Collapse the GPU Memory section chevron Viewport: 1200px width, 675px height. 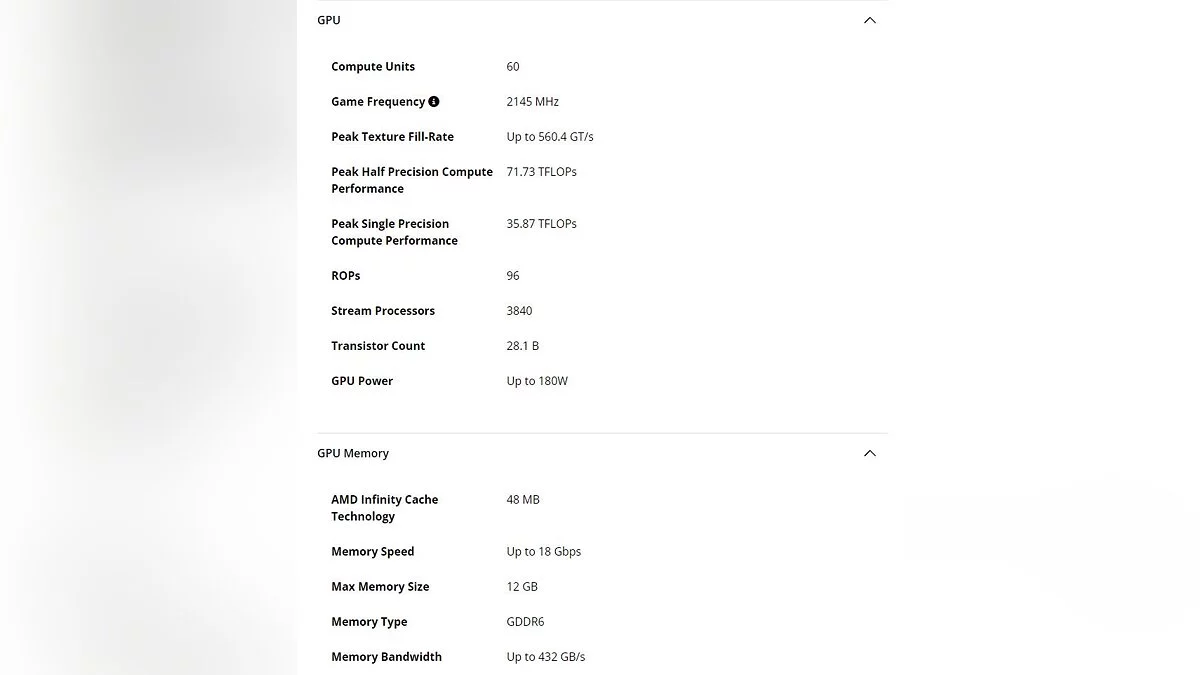(x=870, y=453)
